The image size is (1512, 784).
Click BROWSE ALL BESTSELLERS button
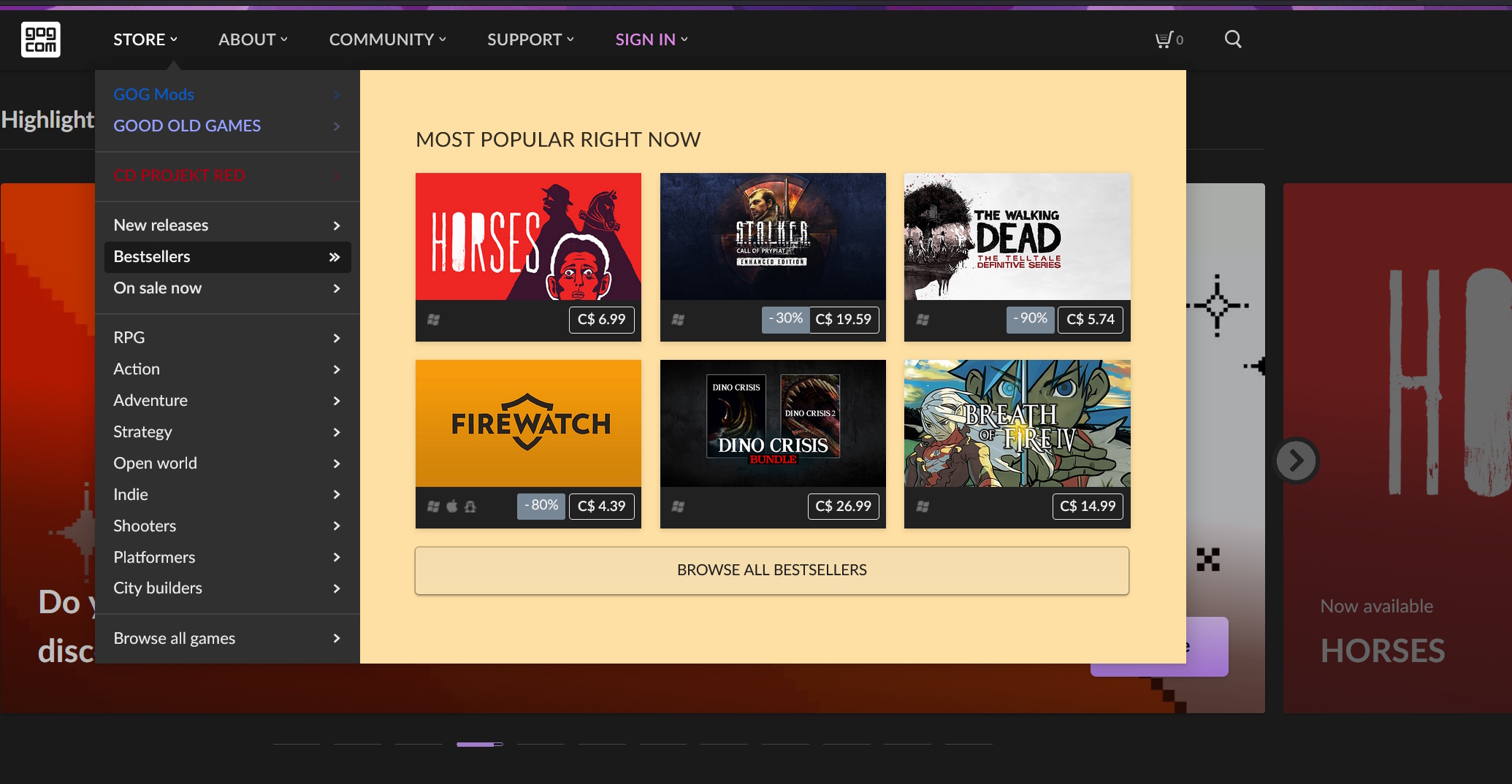[771, 570]
